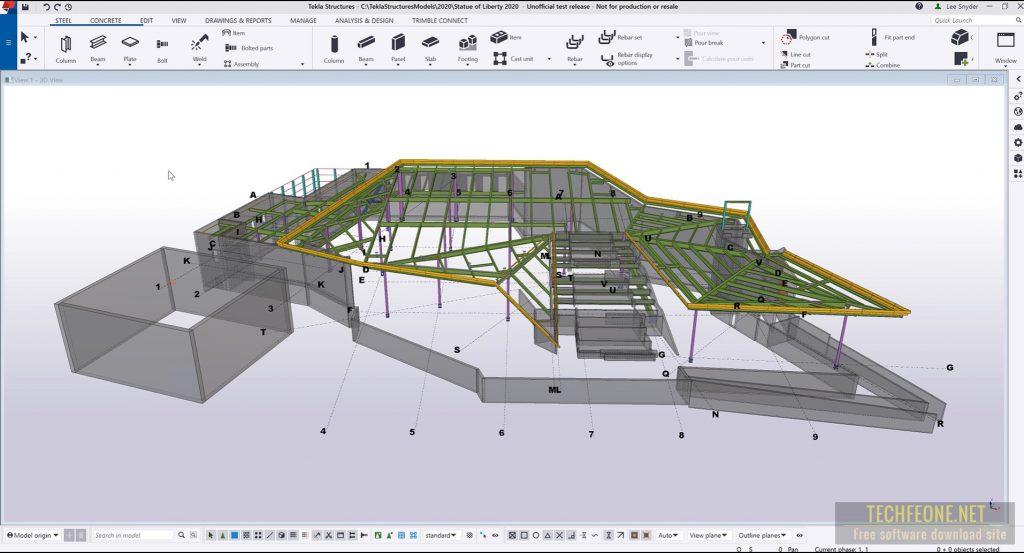Click the concrete Item icon
Screen dimensions: 1024x553
click(x=499, y=37)
